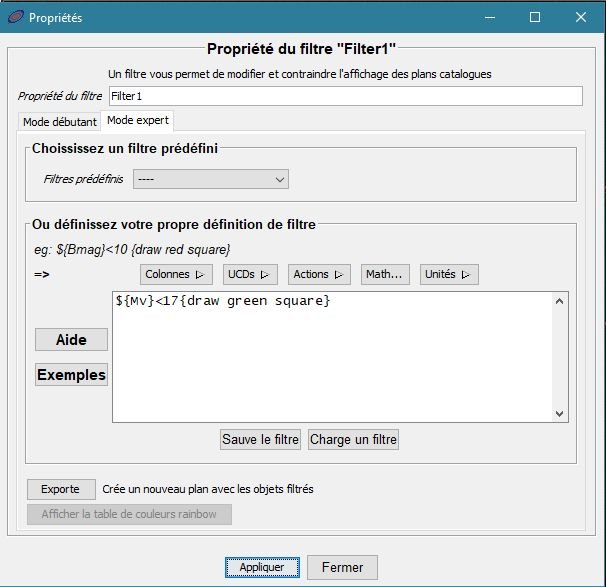The height and width of the screenshot is (587, 606).
Task: Select the Mode expert tab
Action: (x=138, y=121)
